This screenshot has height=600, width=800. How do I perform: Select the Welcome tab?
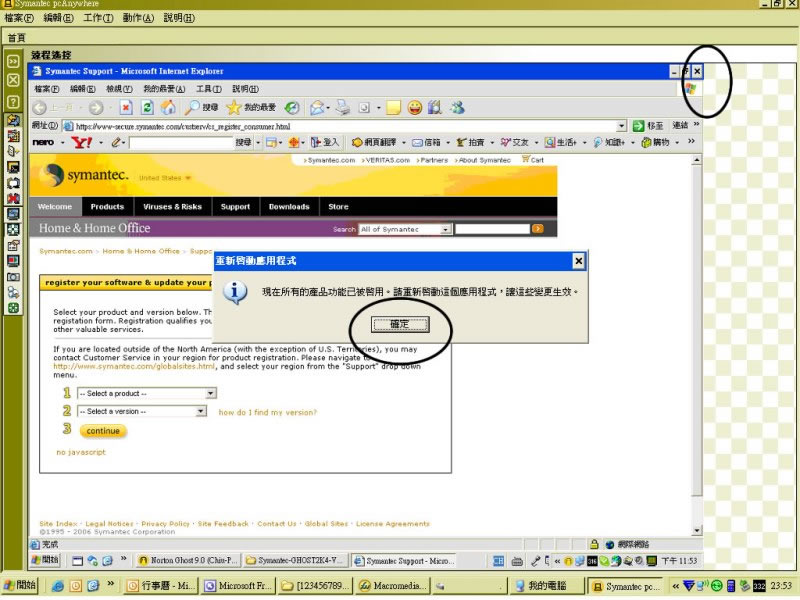(55, 207)
